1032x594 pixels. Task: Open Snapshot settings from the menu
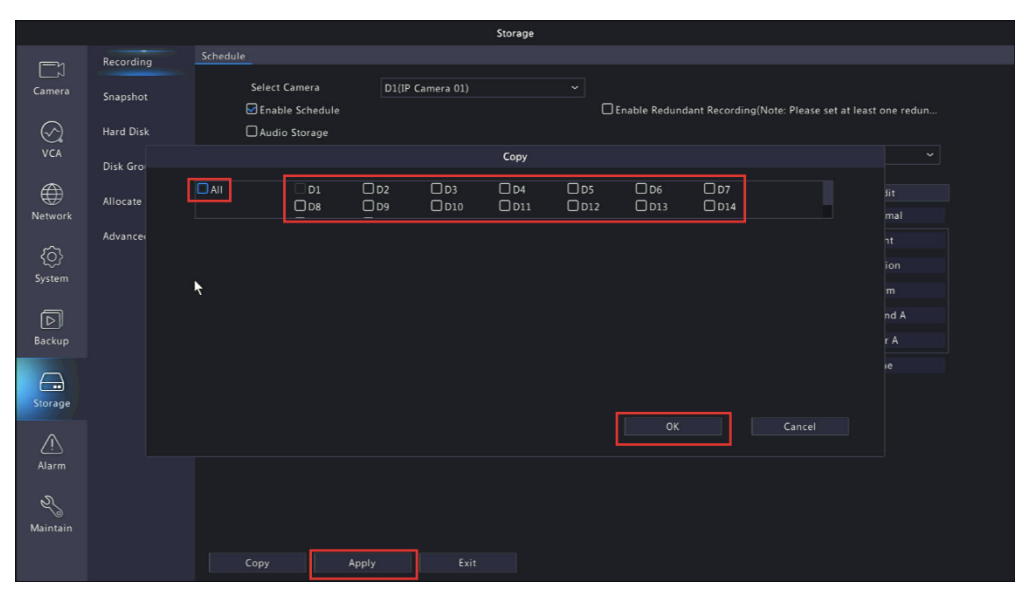click(125, 96)
